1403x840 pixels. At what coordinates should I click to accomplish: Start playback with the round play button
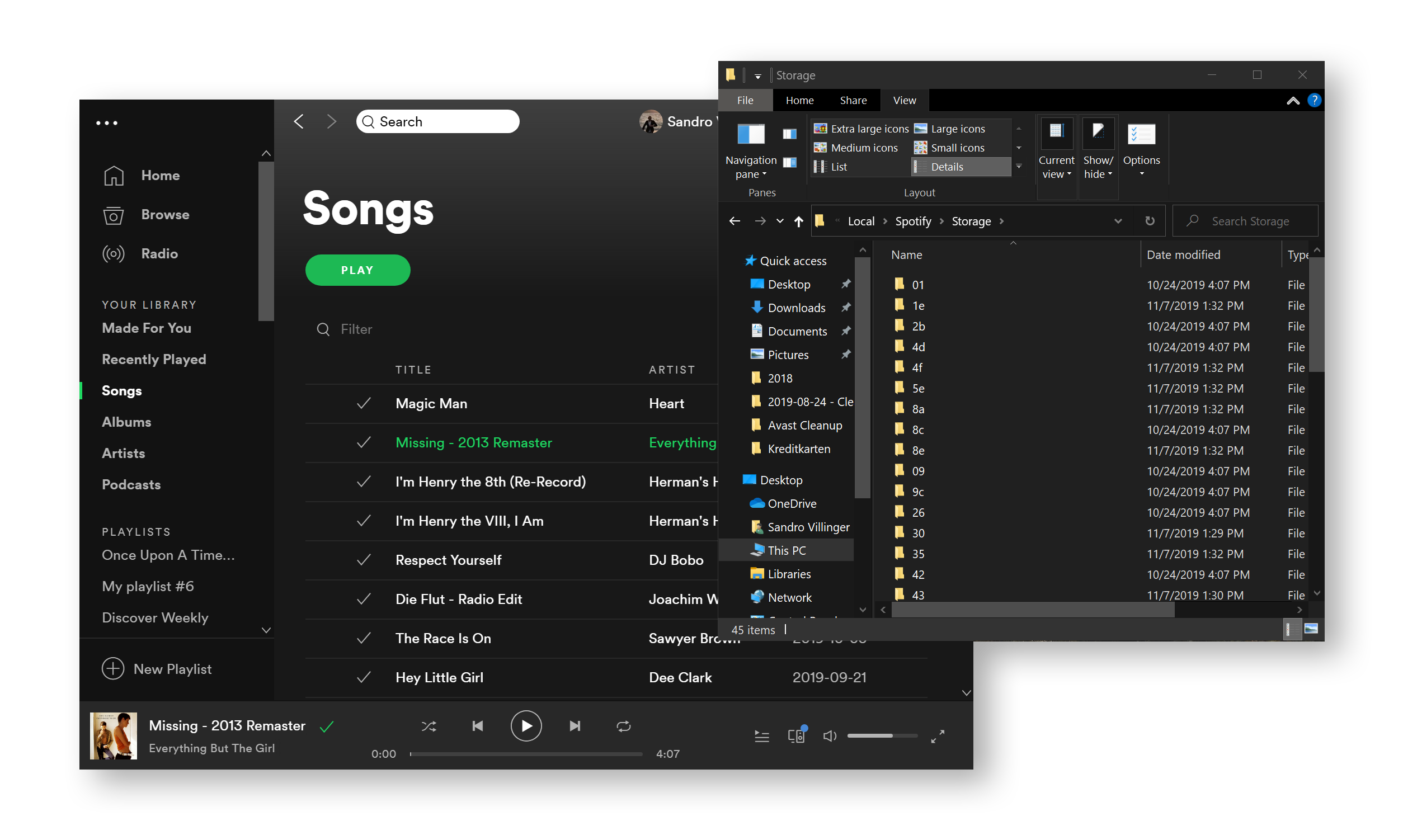[x=526, y=726]
